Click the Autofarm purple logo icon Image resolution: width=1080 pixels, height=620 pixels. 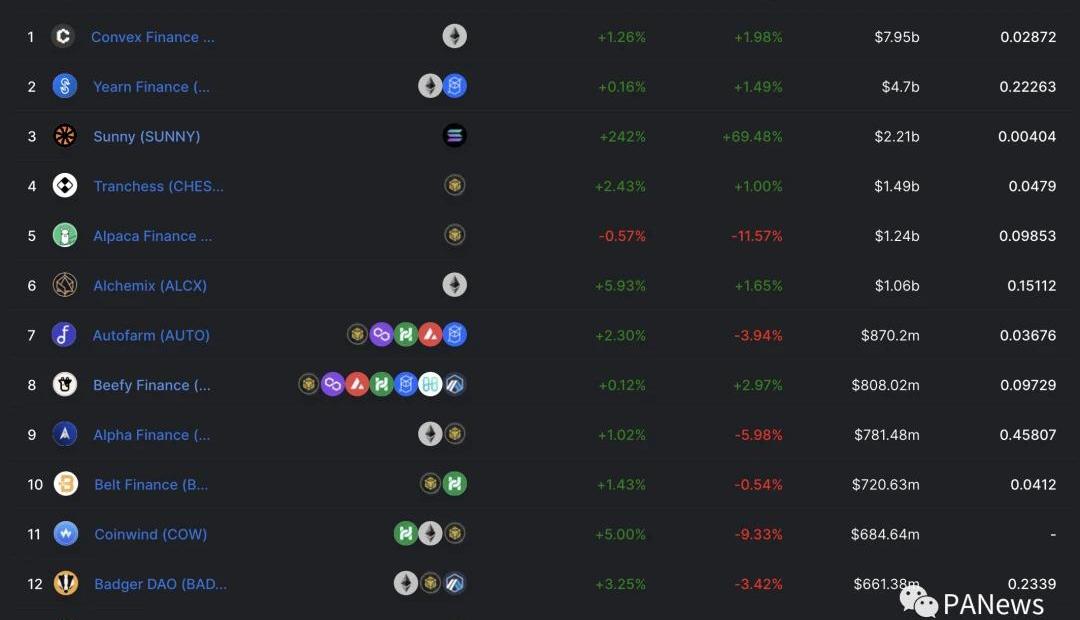64,335
